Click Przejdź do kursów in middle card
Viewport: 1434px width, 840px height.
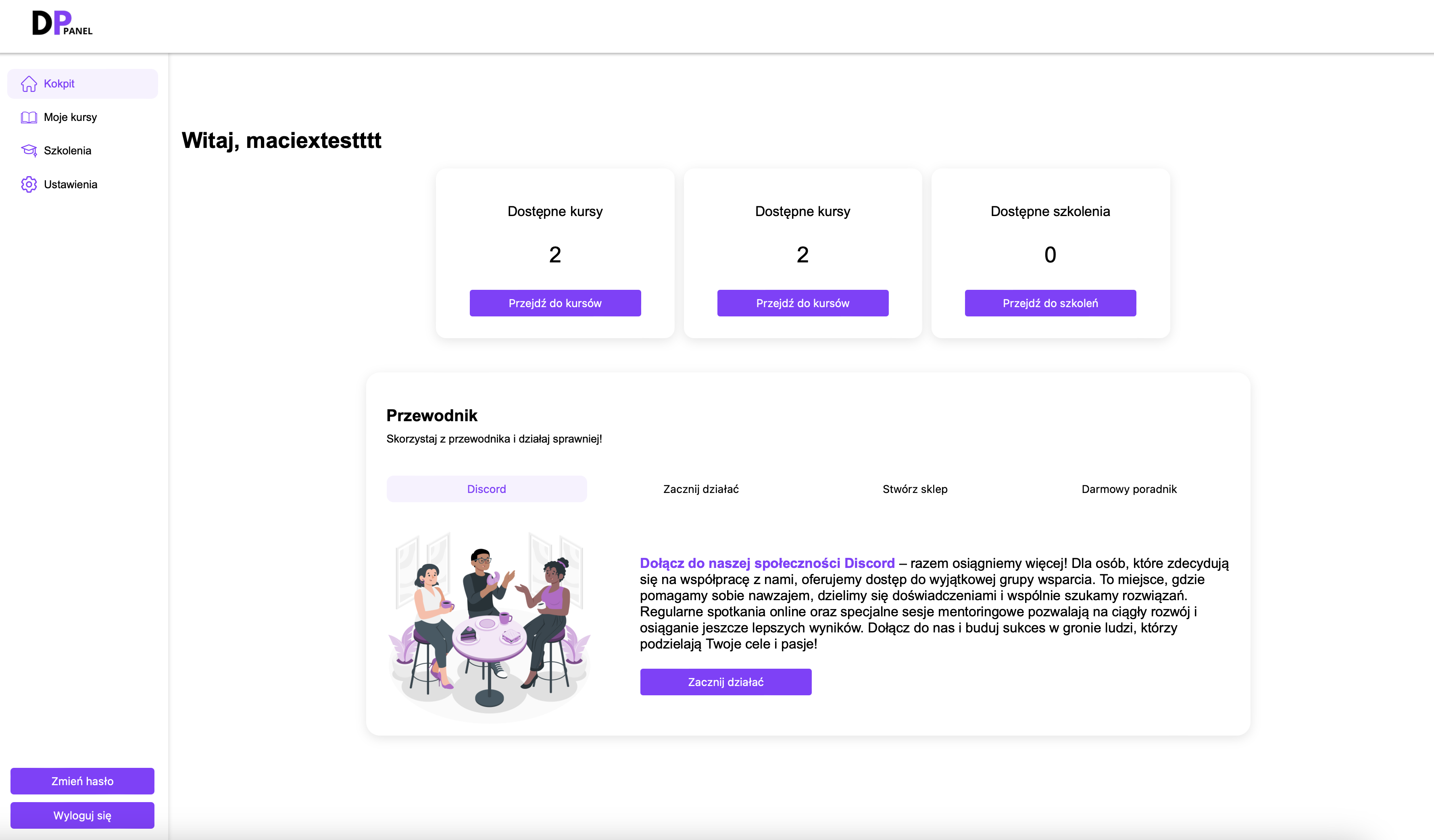point(803,303)
